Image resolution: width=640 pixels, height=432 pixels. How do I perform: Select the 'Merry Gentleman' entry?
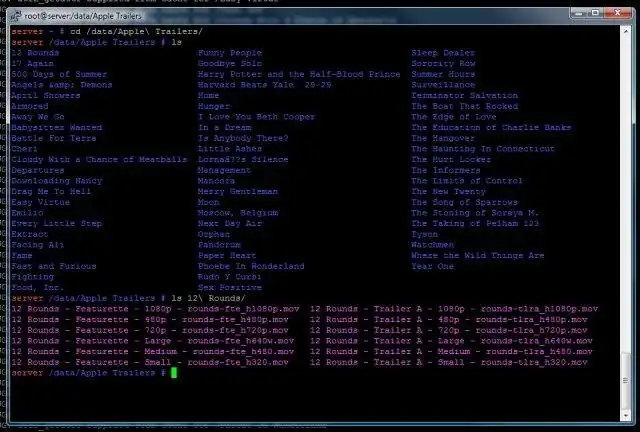pos(238,191)
